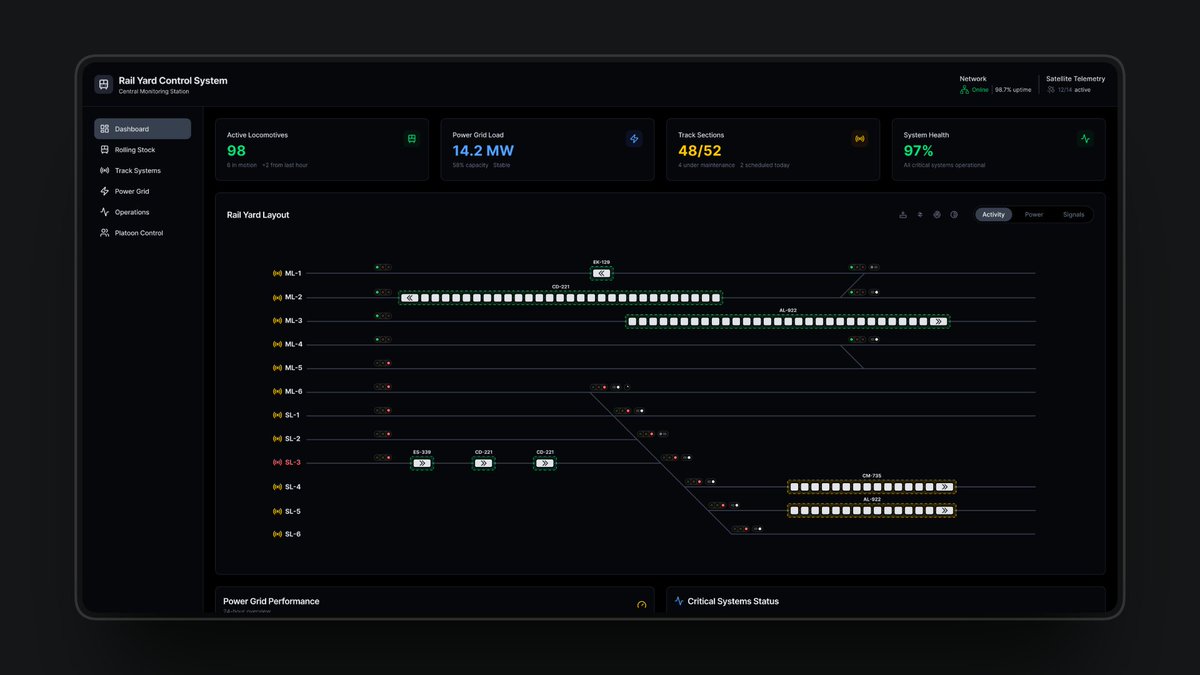Go to Track Systems section

[142, 171]
